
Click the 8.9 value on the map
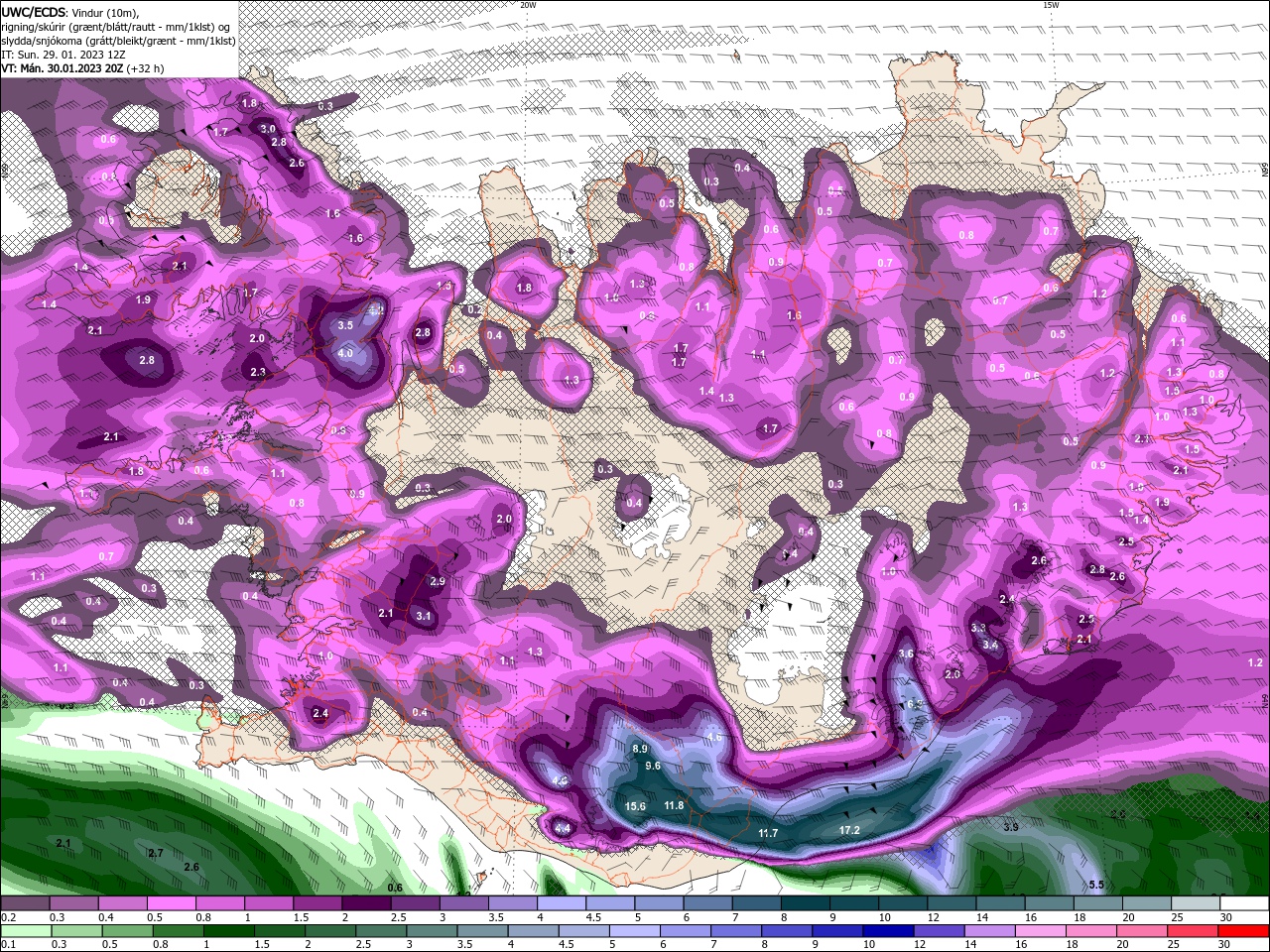(x=640, y=748)
